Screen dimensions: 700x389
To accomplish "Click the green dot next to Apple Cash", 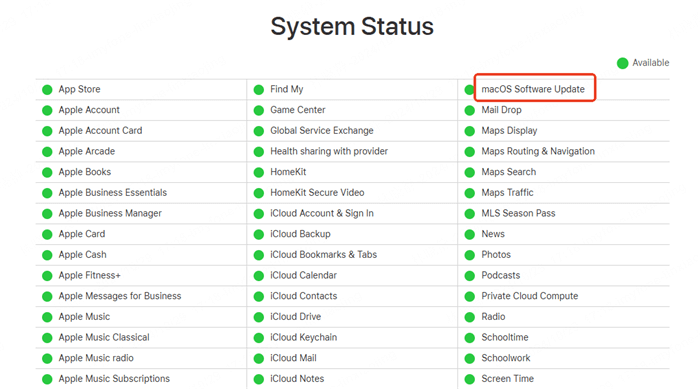I will 47,255.
